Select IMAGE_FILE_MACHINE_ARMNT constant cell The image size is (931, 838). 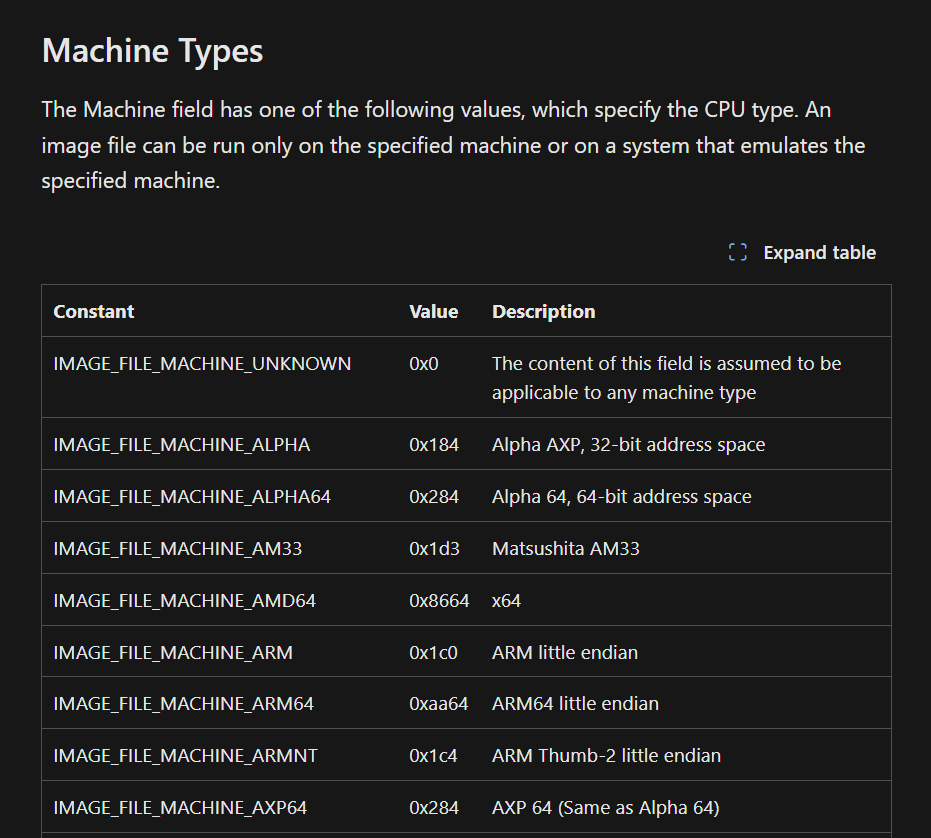click(x=185, y=755)
